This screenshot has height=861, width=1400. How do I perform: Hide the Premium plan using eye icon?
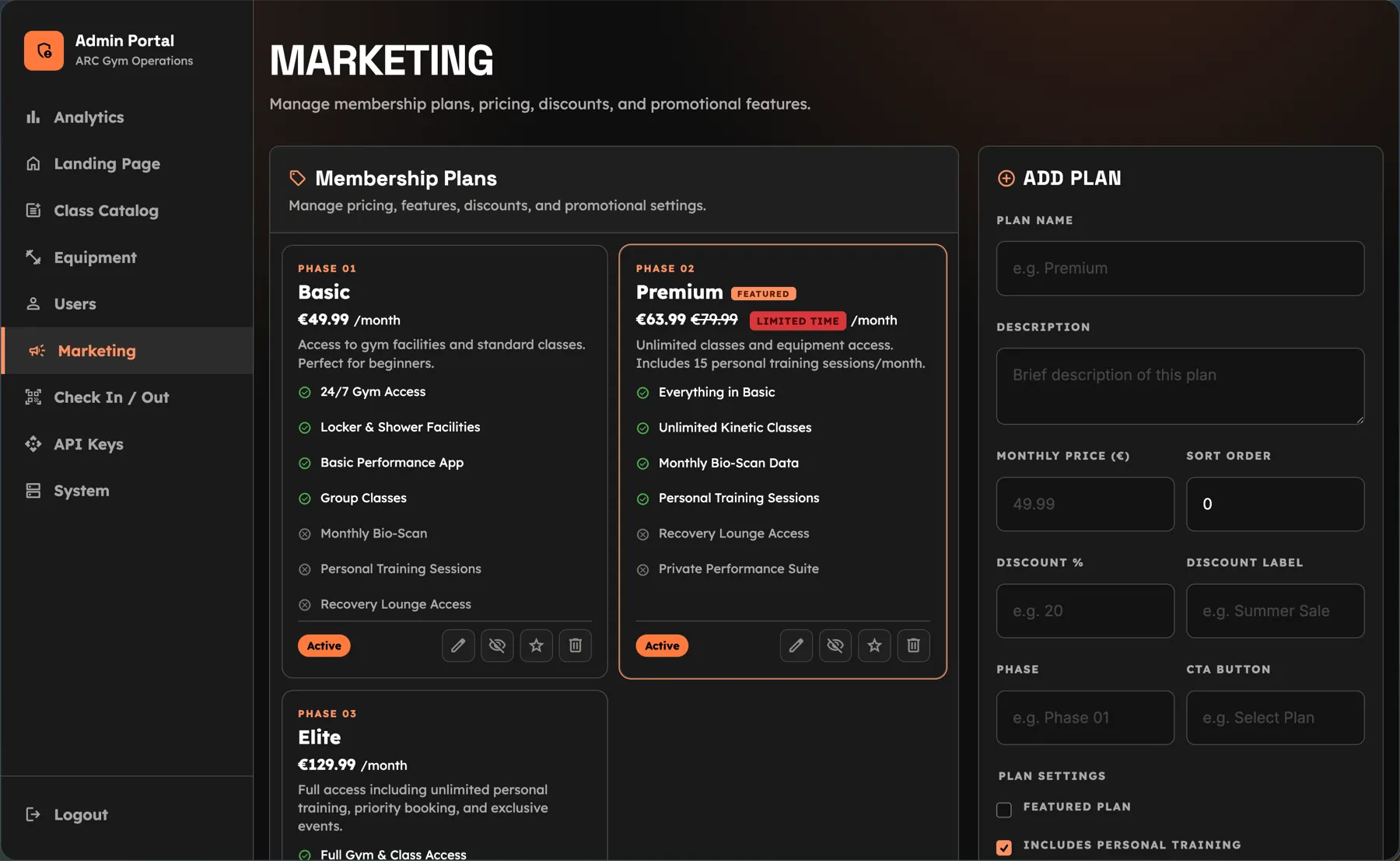tap(835, 646)
